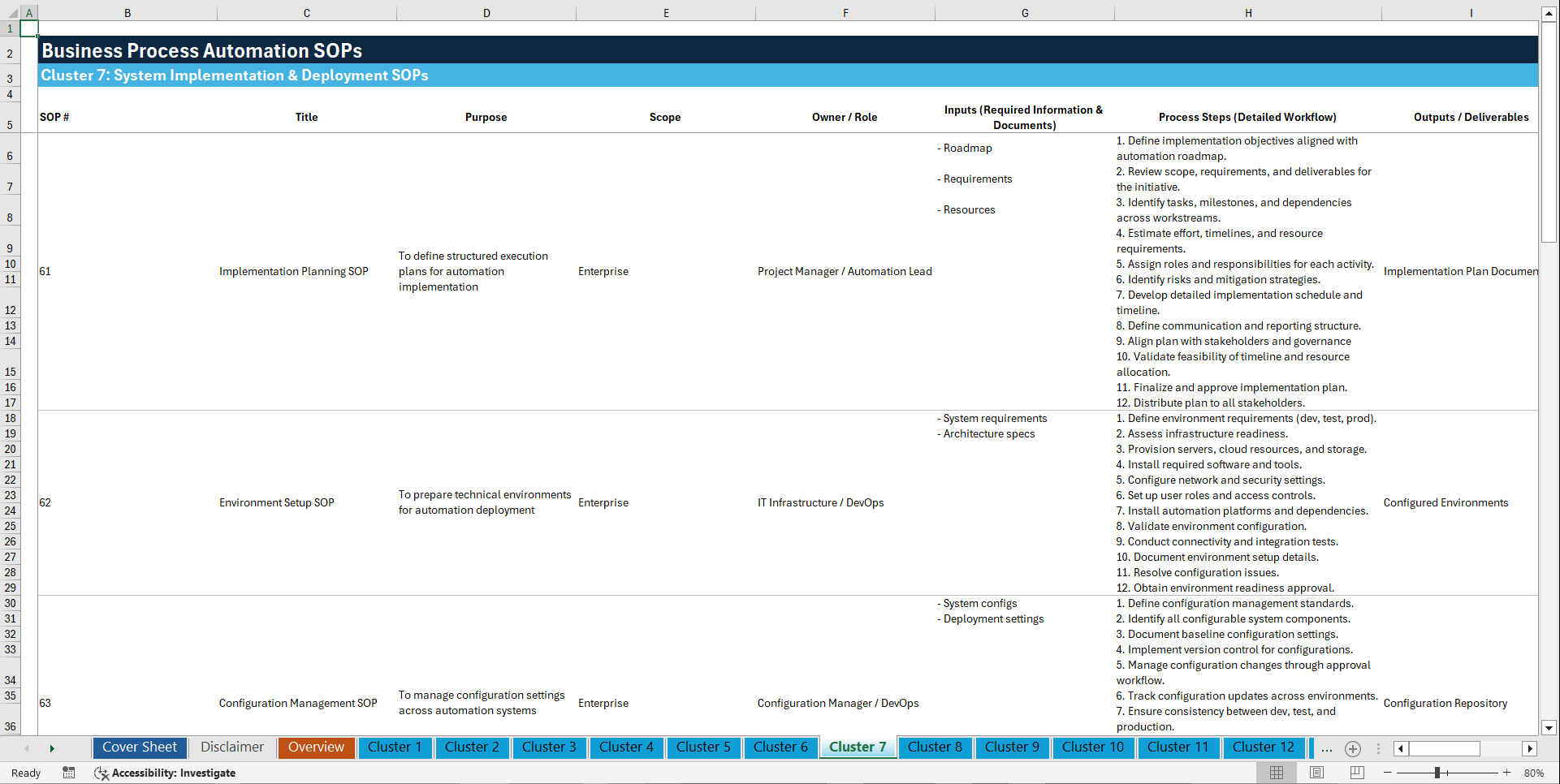The image size is (1560, 784).
Task: Select column H header
Action: [1248, 13]
